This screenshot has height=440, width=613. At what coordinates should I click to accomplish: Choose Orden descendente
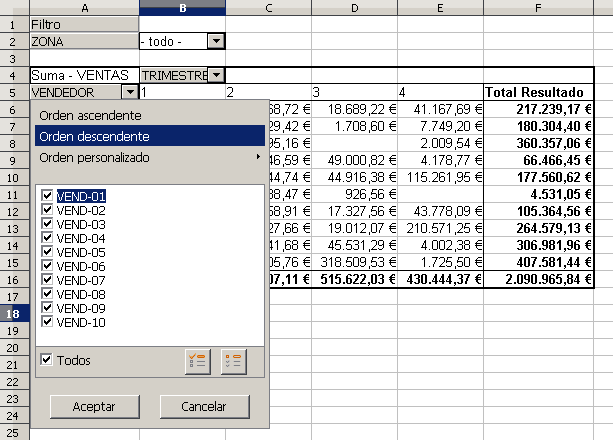(x=150, y=136)
